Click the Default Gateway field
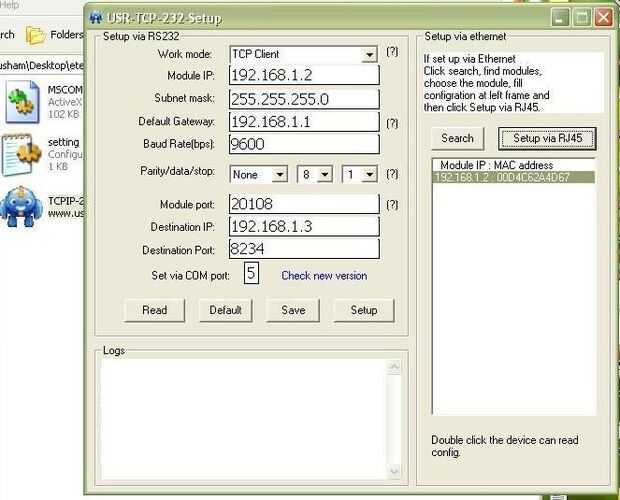Image resolution: width=620 pixels, height=500 pixels. pyautogui.click(x=304, y=122)
